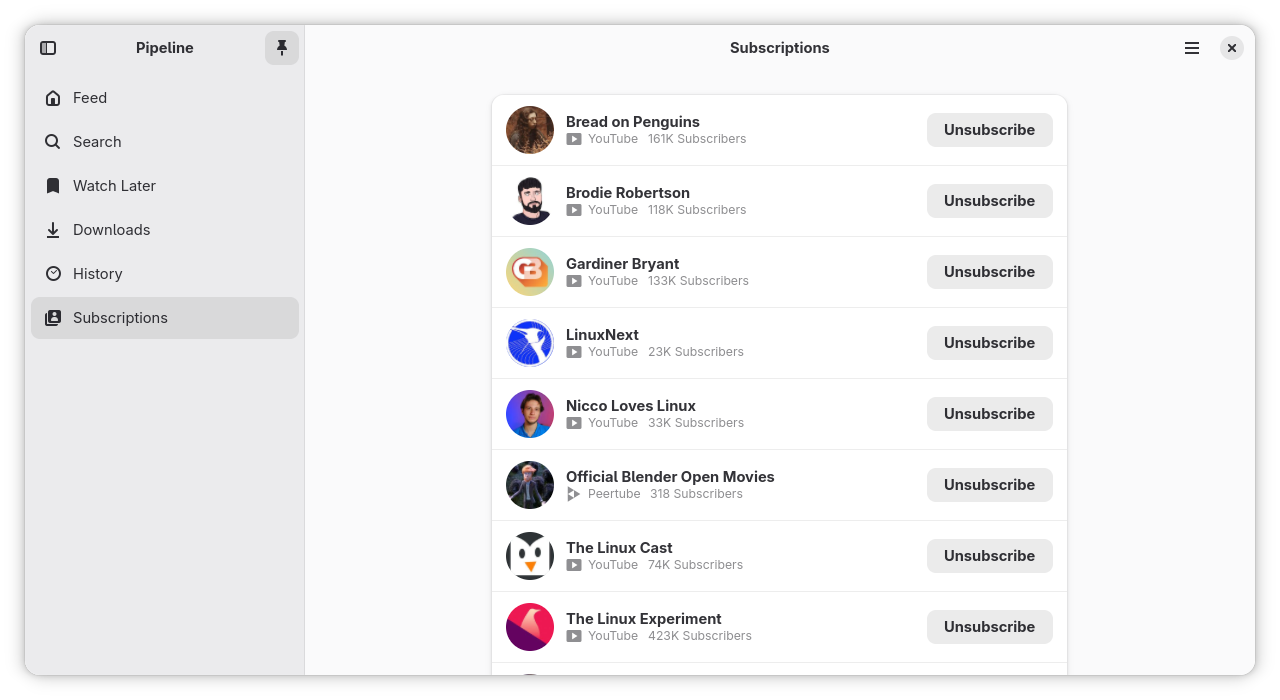The height and width of the screenshot is (700, 1280).
Task: Unsubscribe from Nicco Loves Linux
Action: coord(990,414)
